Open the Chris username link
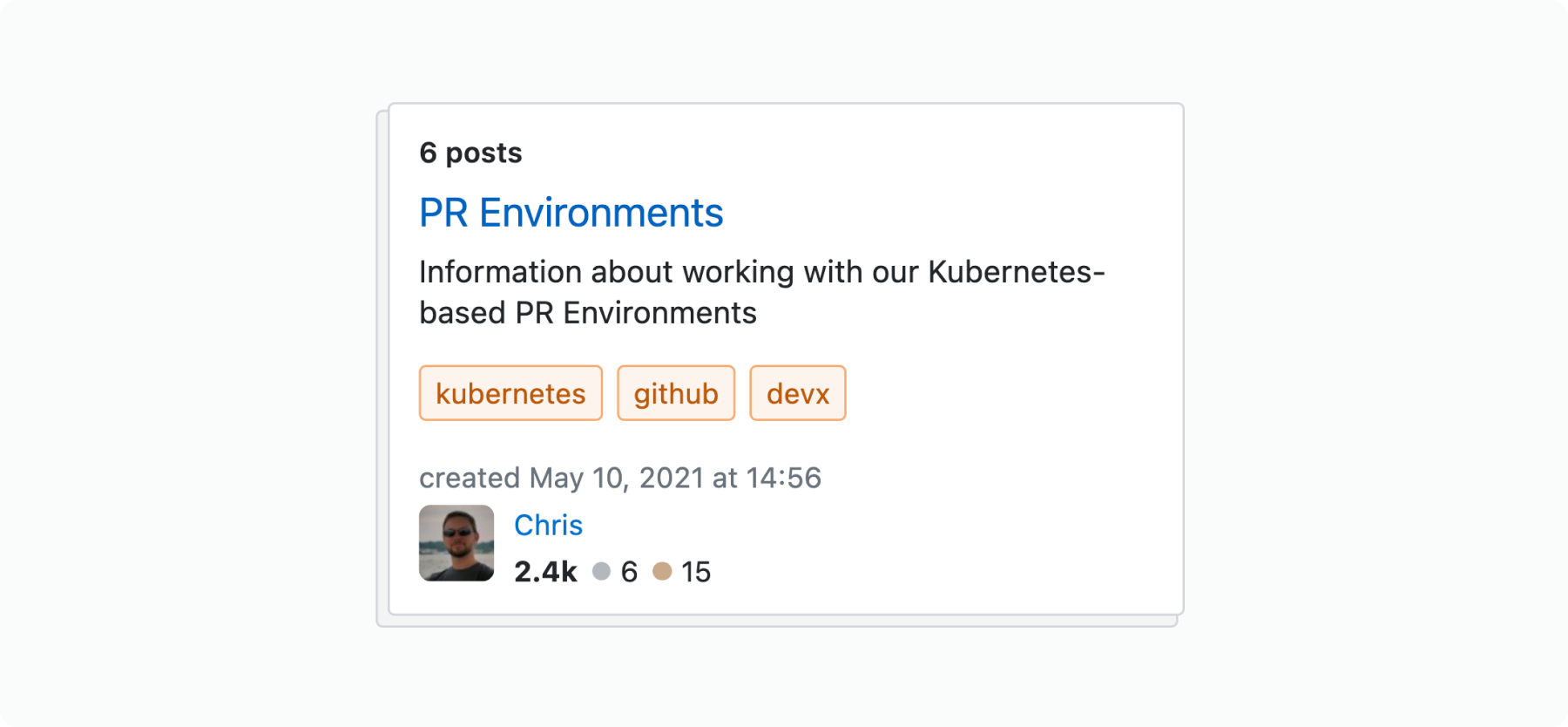The height and width of the screenshot is (727, 1568). [x=548, y=525]
